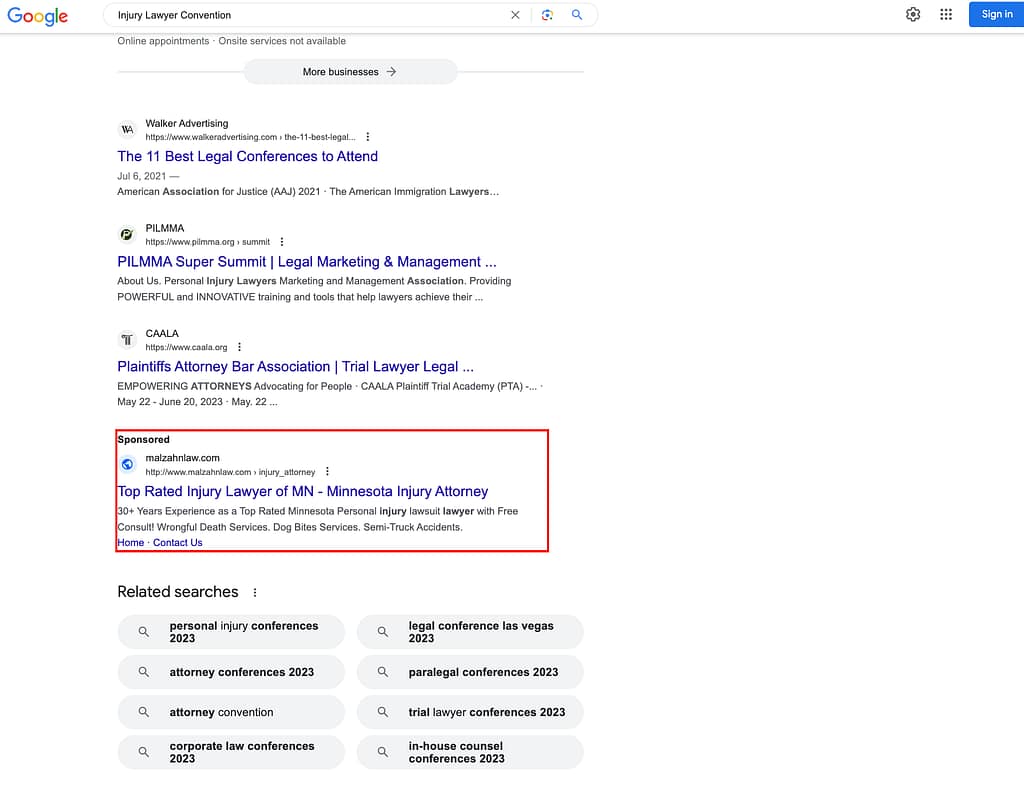This screenshot has height=808, width=1024.
Task: Click the Home sitelink in the ad
Action: tap(131, 543)
